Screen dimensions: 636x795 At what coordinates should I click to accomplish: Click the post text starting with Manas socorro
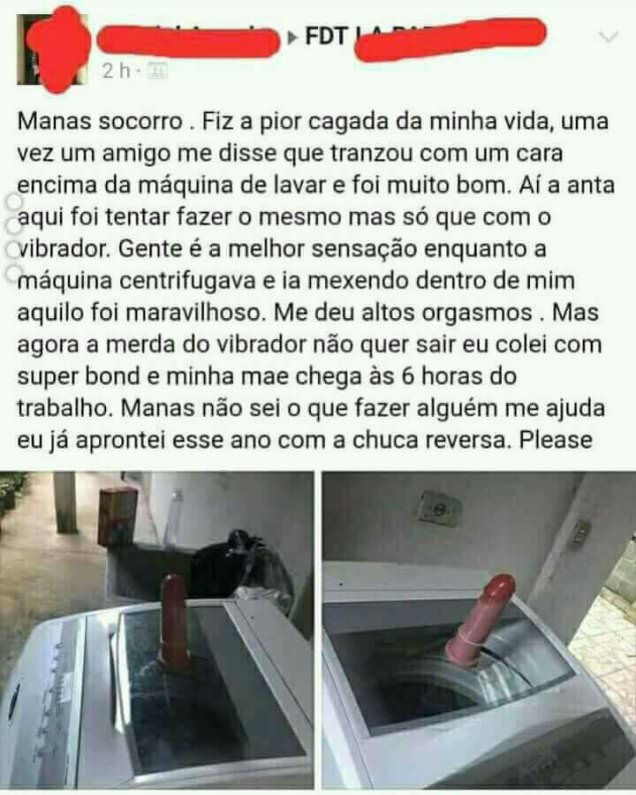click(314, 280)
